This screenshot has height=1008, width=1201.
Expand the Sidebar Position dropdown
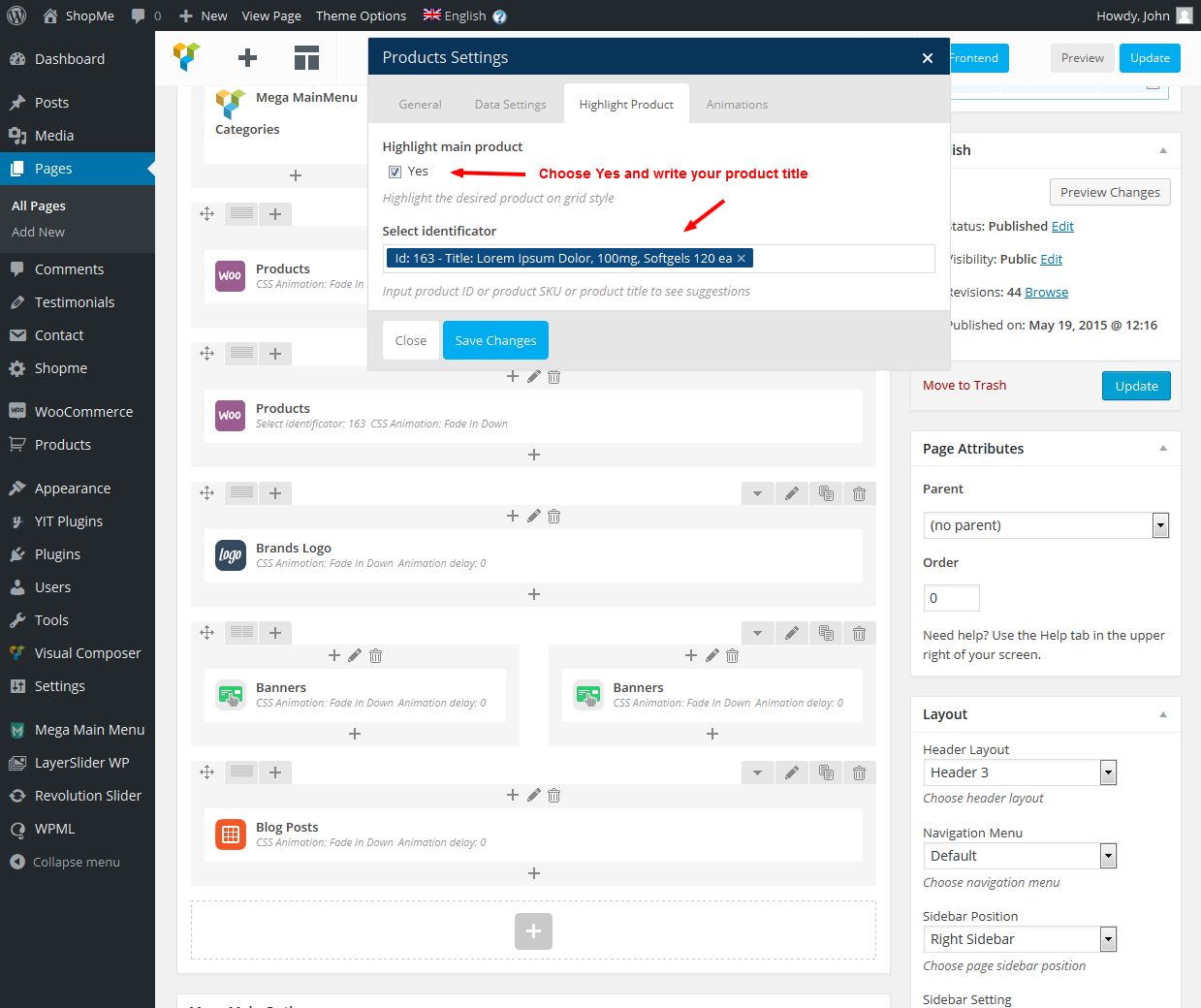coord(1020,939)
